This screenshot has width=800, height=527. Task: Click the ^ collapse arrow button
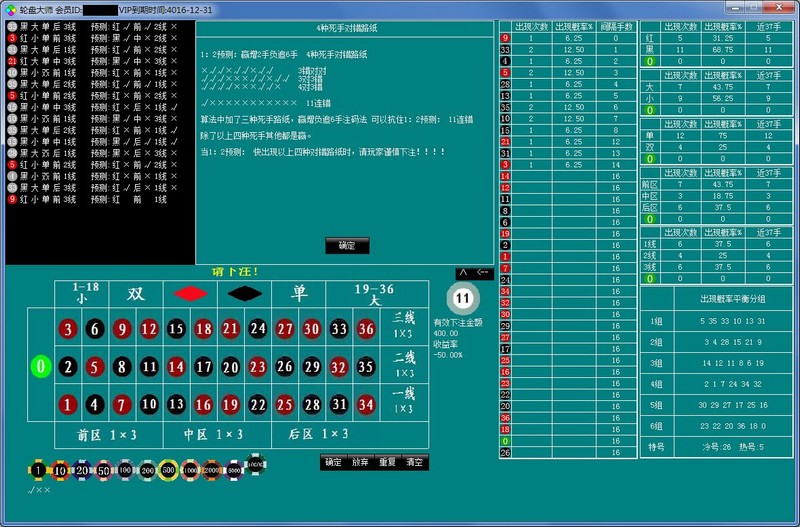point(462,272)
